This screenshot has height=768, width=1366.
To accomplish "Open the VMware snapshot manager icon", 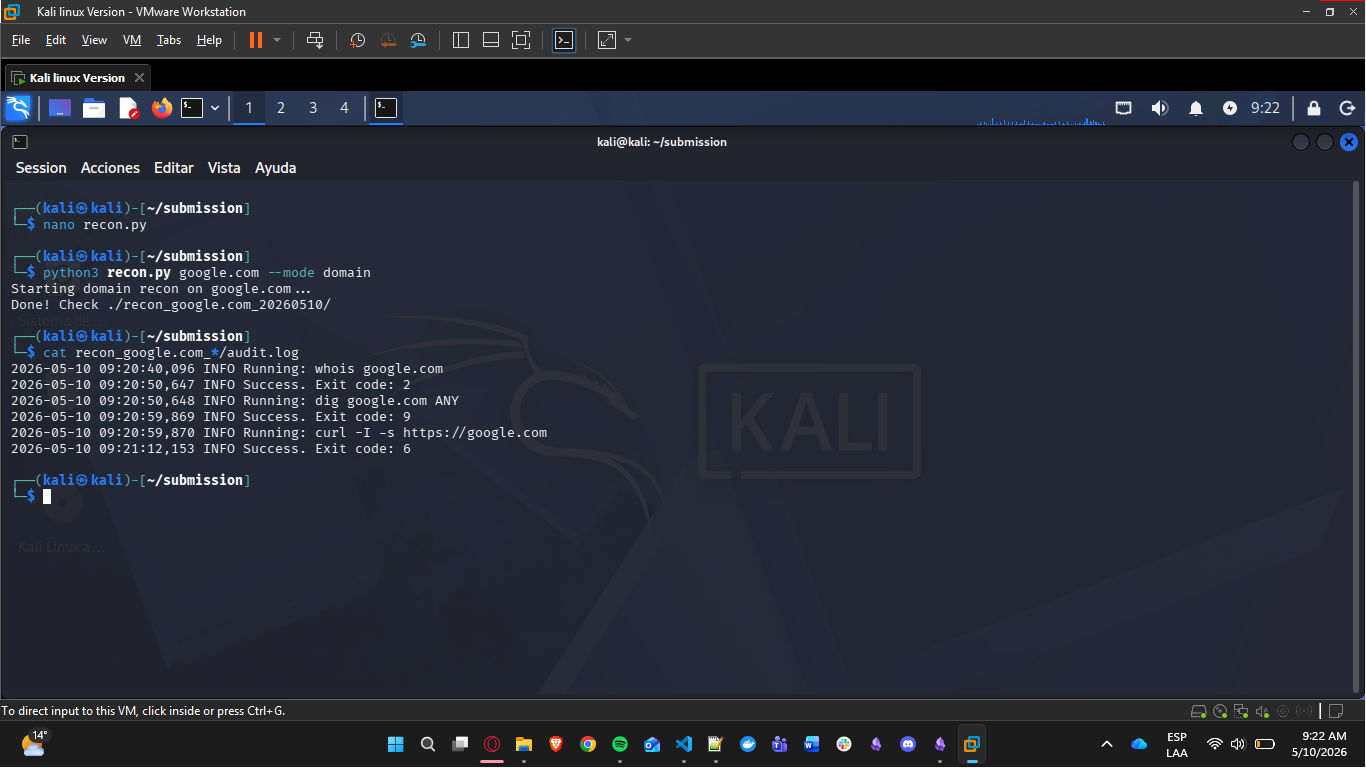I will [419, 40].
